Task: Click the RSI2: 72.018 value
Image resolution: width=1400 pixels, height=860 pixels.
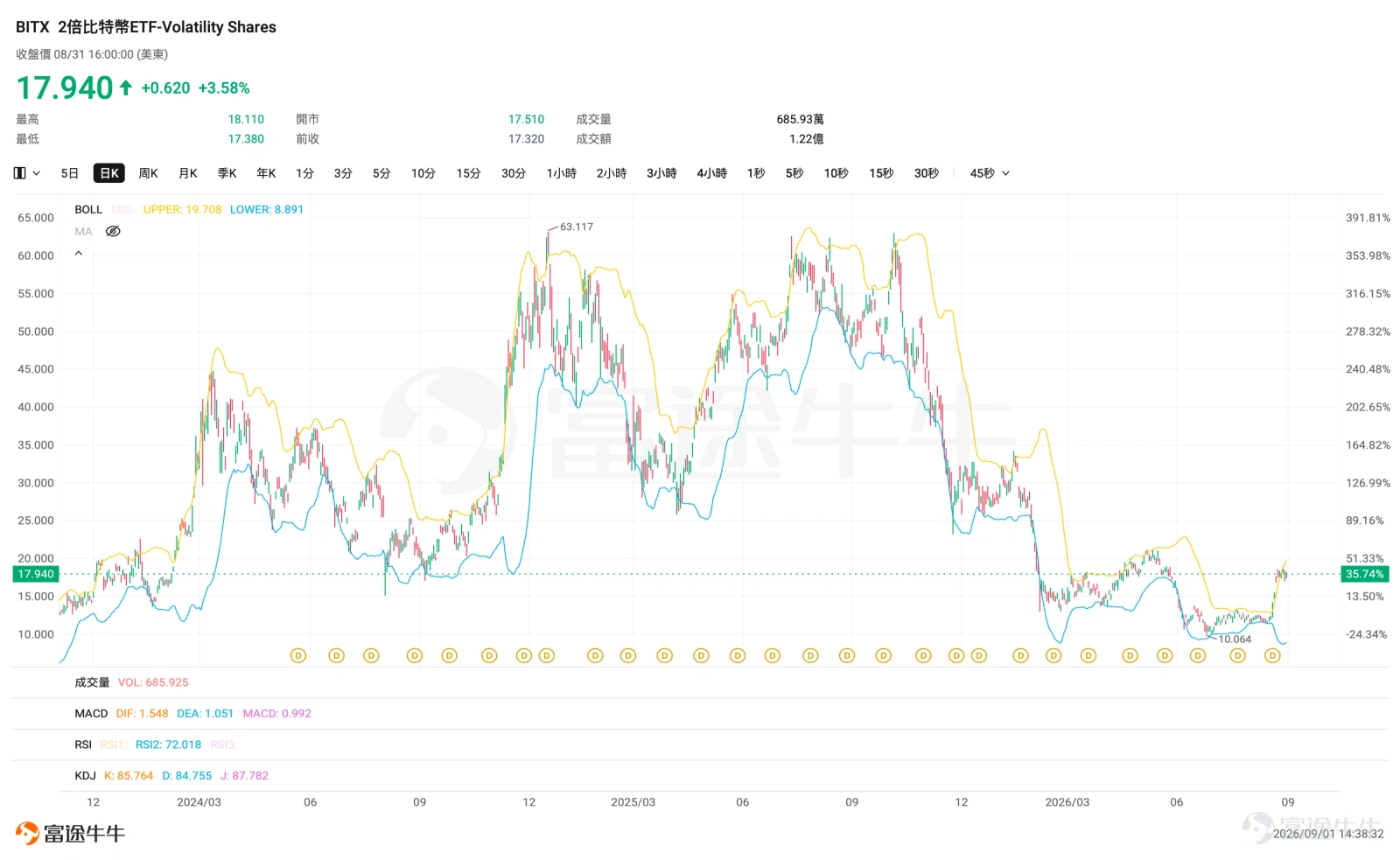Action: click(168, 745)
